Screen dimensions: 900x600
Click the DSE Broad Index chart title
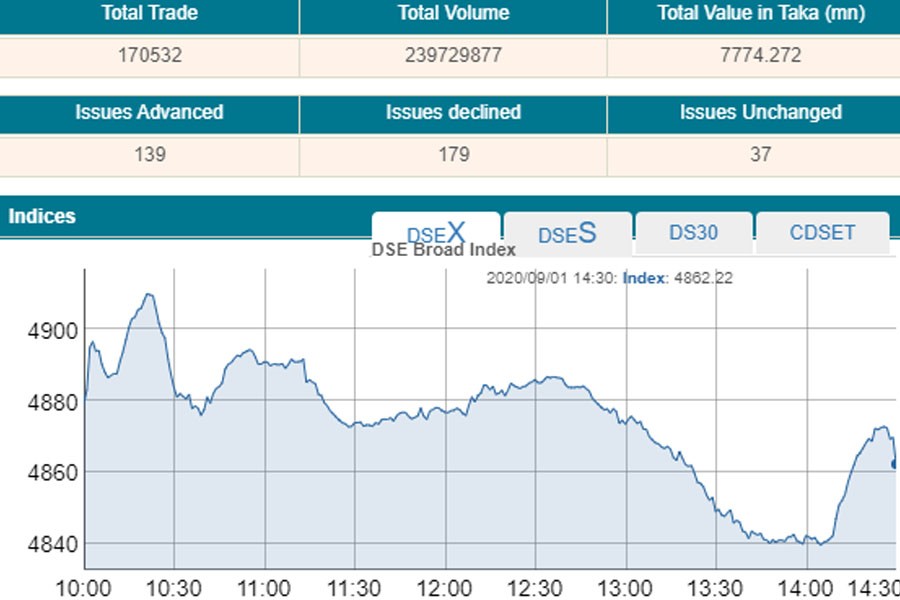click(x=443, y=250)
